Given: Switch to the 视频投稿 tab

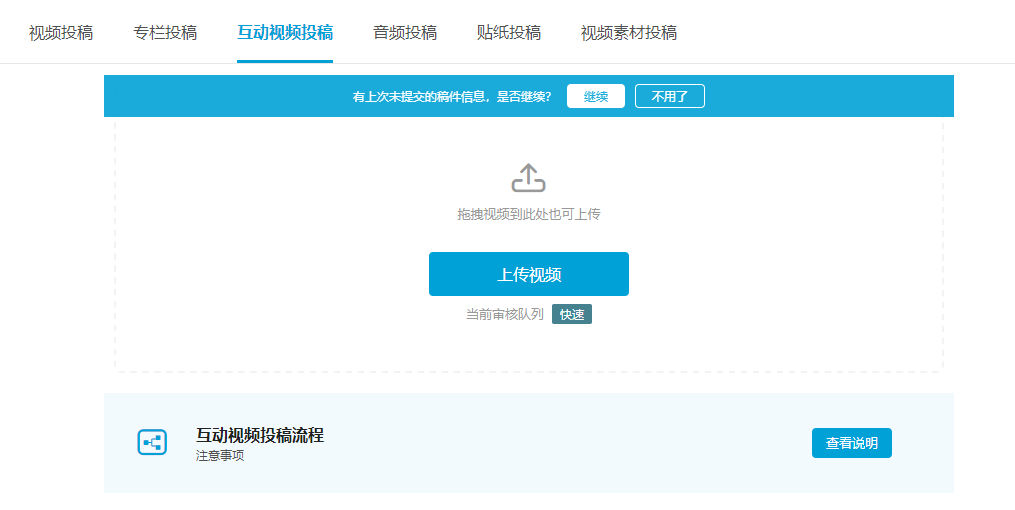Looking at the screenshot, I should pyautogui.click(x=61, y=32).
